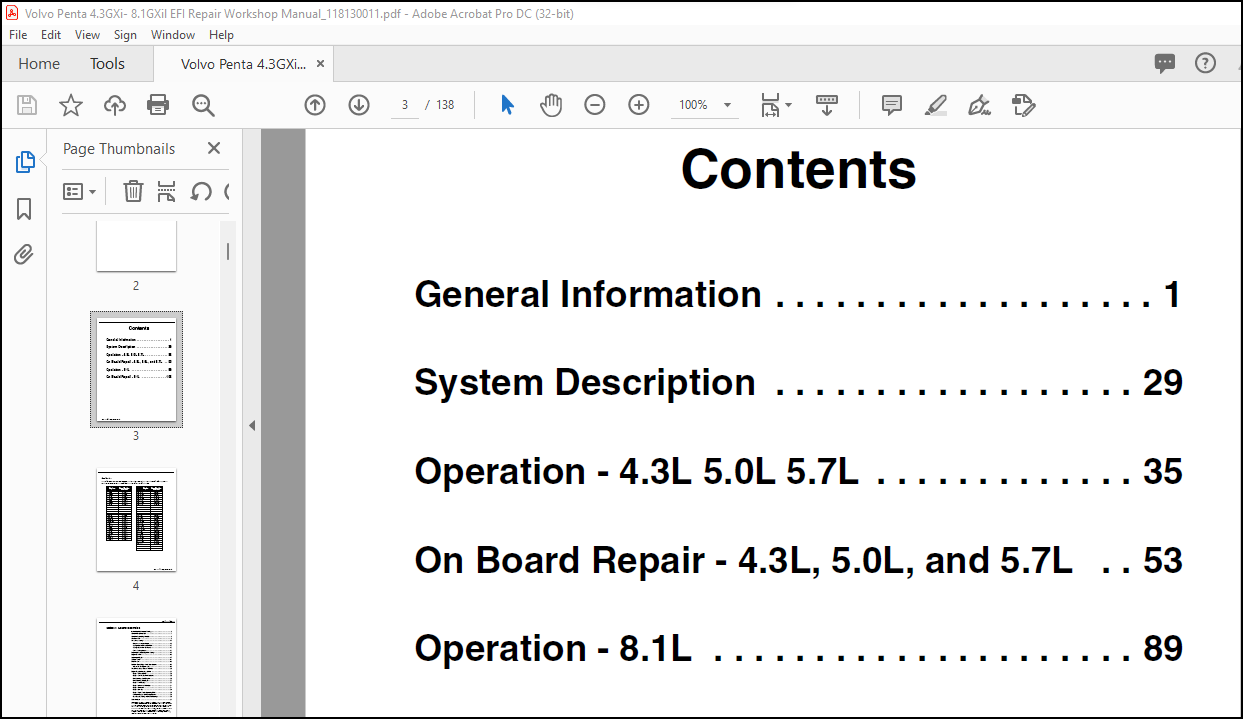Open comments chat bubble icon
1243x719 pixels.
tap(1165, 63)
